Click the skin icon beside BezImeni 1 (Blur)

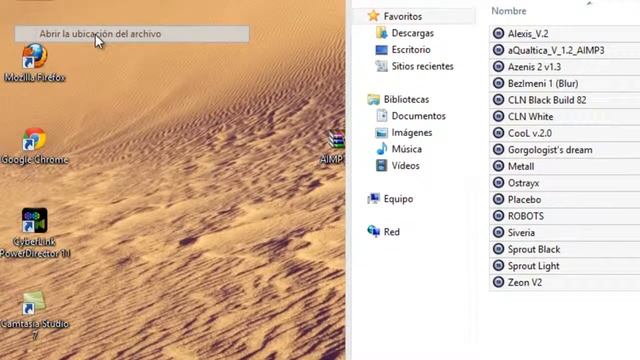click(498, 83)
